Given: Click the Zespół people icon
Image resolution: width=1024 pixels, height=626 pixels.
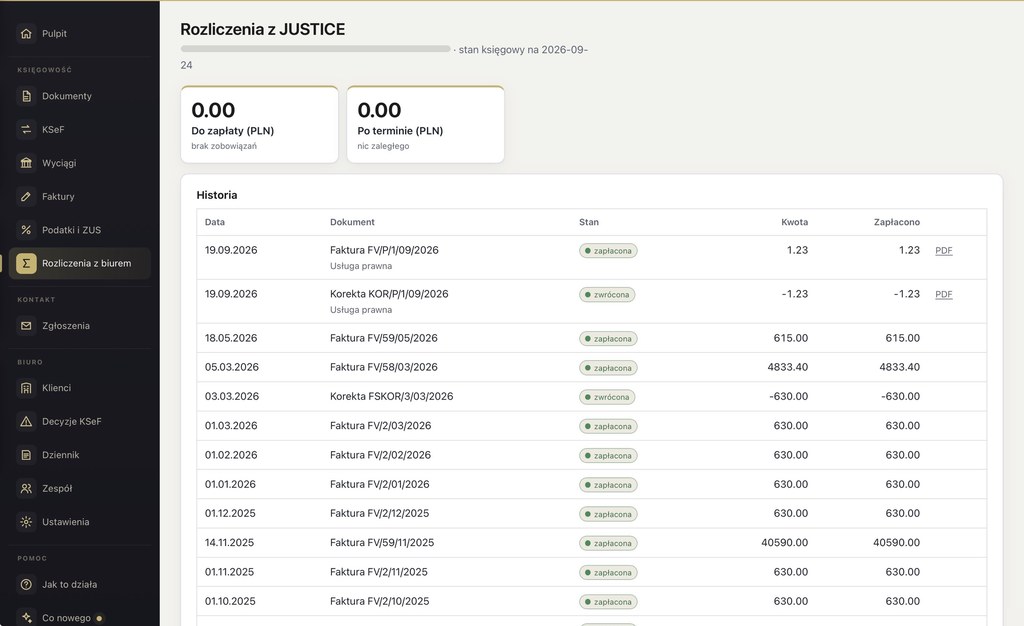Looking at the screenshot, I should [x=26, y=488].
